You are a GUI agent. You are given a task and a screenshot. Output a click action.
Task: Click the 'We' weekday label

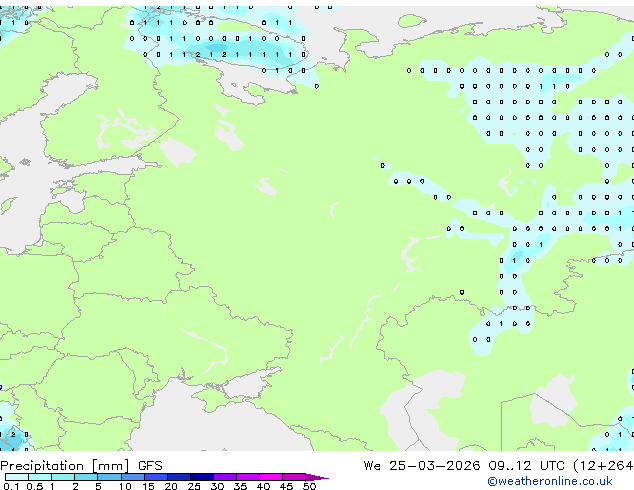(372, 466)
